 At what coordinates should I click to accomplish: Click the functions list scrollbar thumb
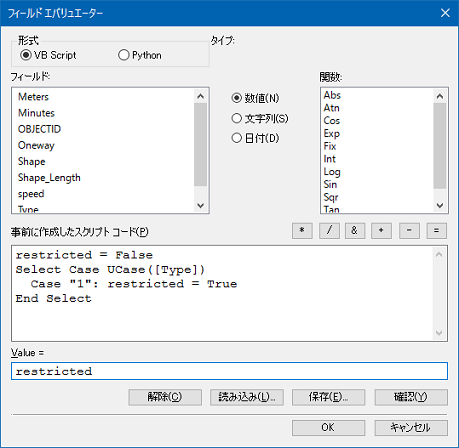[x=440, y=146]
